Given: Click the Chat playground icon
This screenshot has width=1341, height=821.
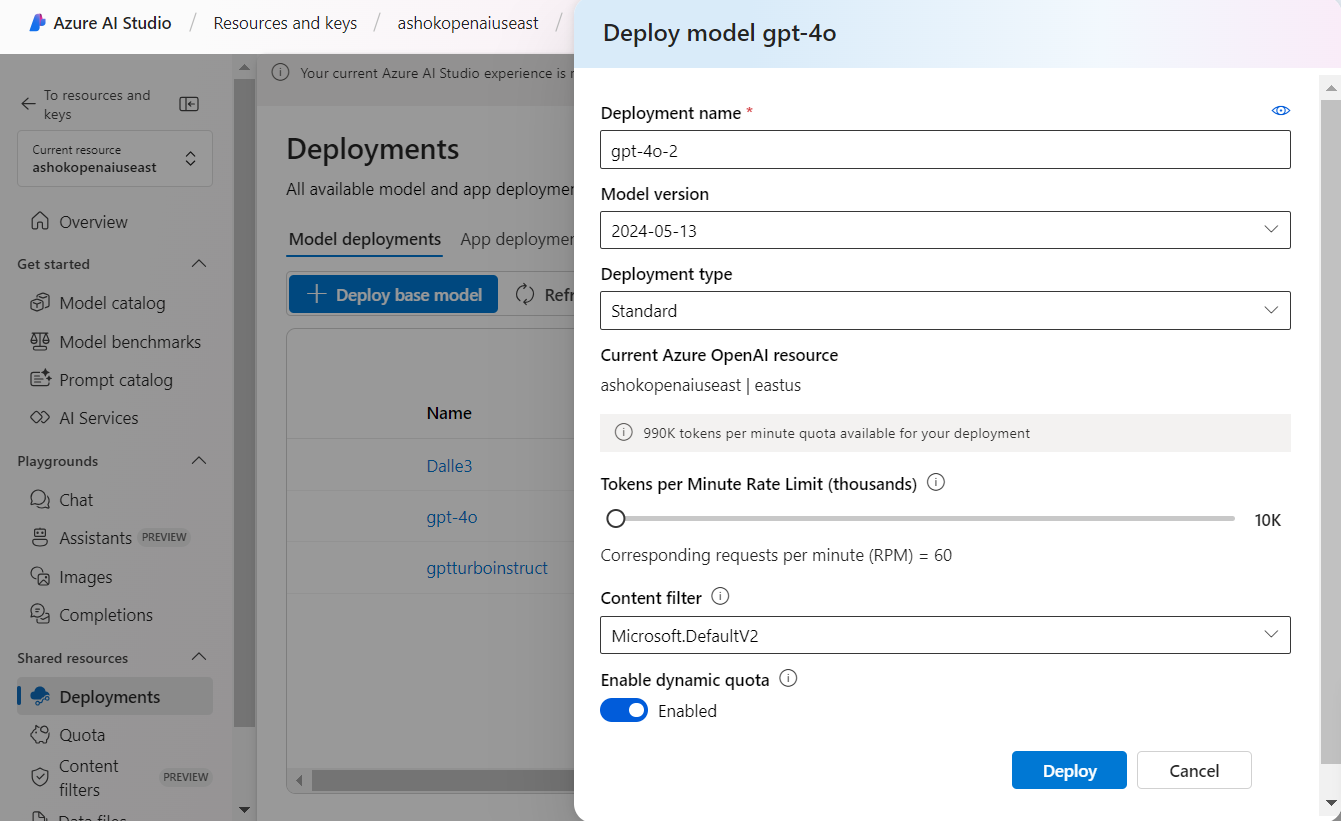Looking at the screenshot, I should coord(40,499).
